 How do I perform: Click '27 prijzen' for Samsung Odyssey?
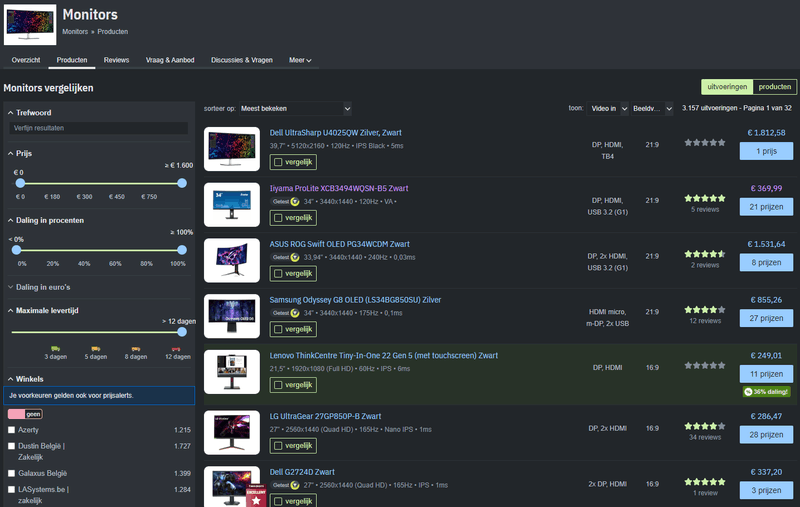[766, 318]
